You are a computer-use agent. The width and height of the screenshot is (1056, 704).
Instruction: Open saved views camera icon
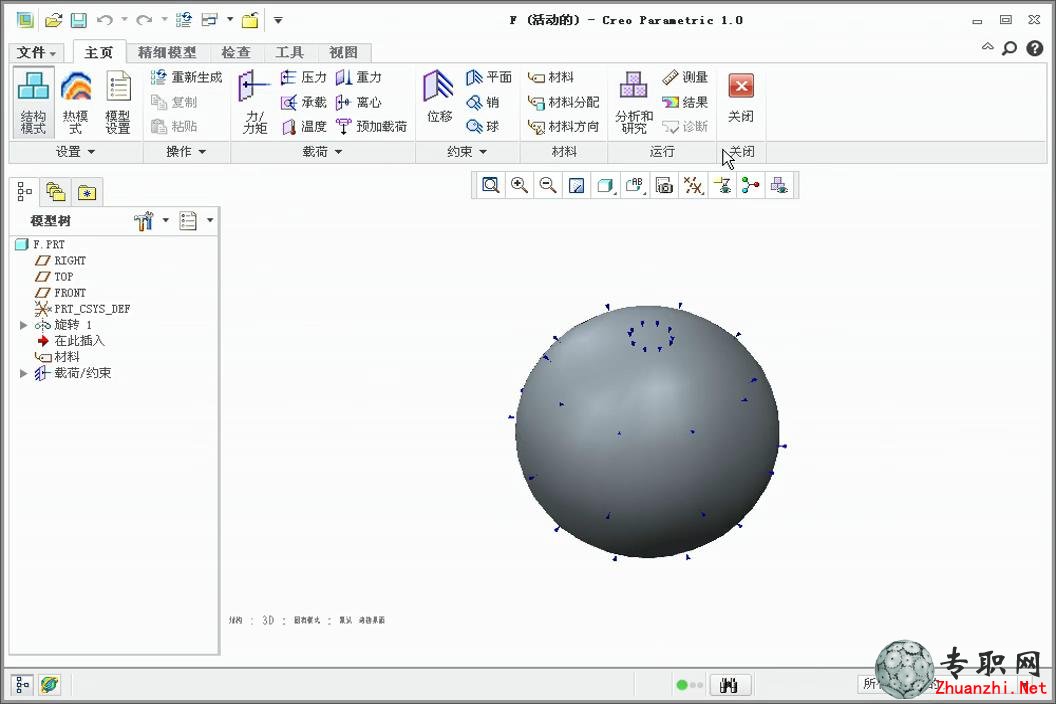[x=664, y=185]
